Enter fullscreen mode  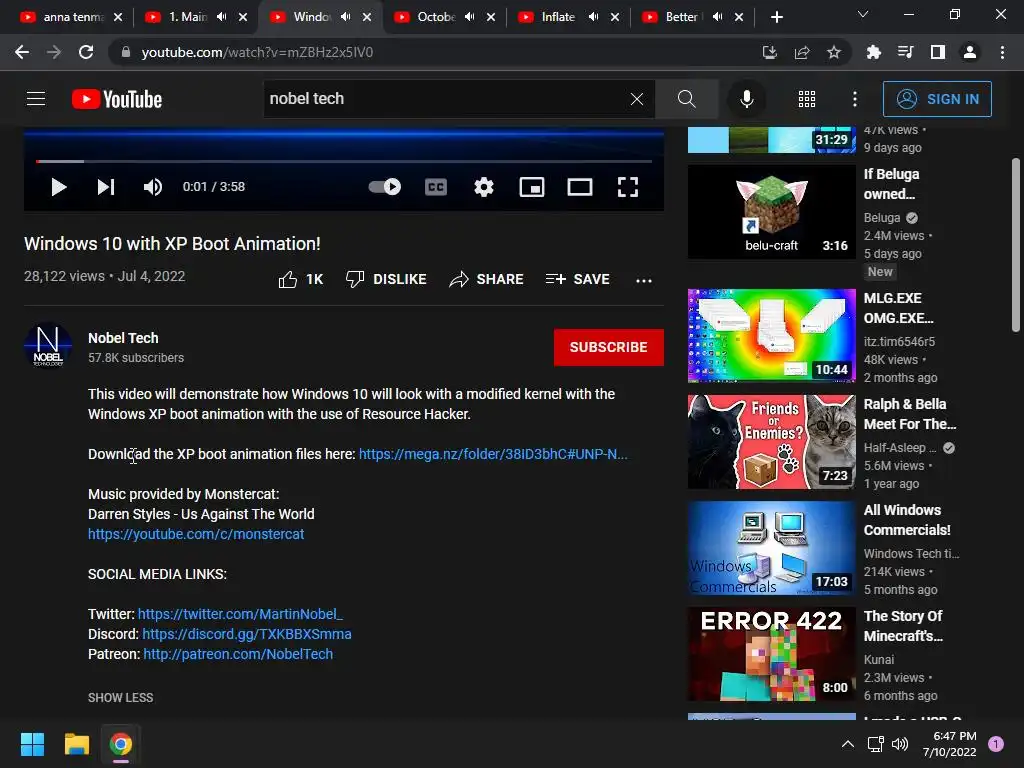click(628, 187)
